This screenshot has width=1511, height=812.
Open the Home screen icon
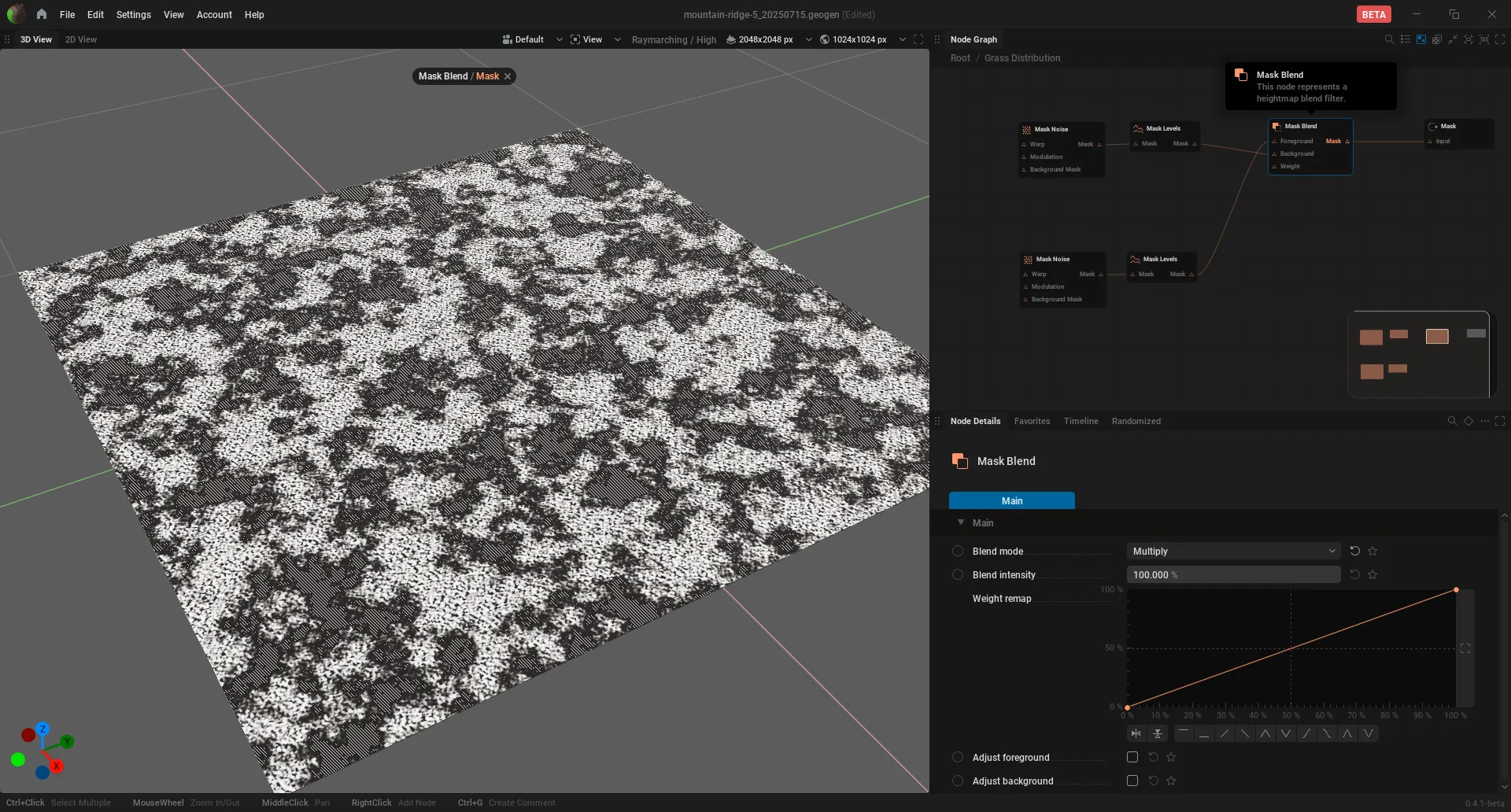tap(42, 14)
